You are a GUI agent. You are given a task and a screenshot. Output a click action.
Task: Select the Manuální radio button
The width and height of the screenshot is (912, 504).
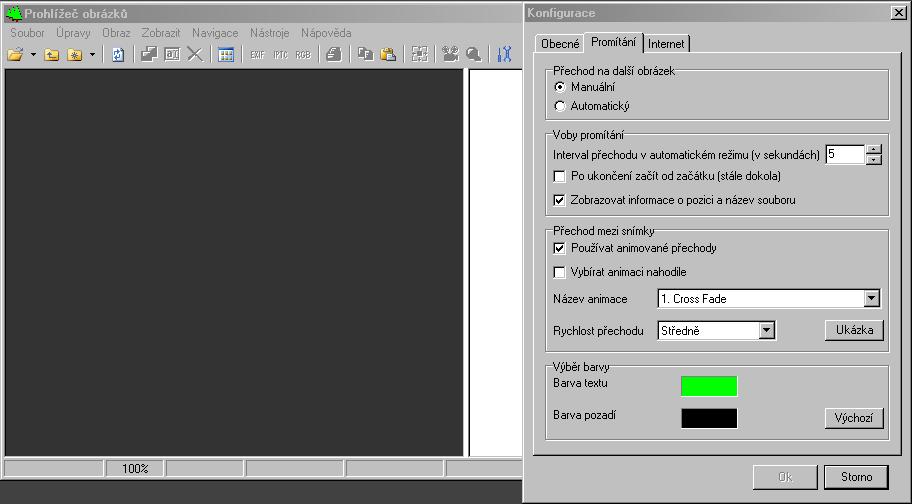[560, 87]
